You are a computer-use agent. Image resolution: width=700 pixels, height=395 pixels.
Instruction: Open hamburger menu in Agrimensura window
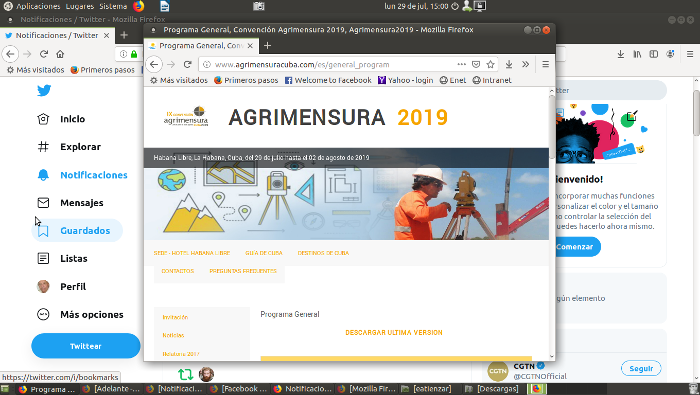click(x=546, y=64)
